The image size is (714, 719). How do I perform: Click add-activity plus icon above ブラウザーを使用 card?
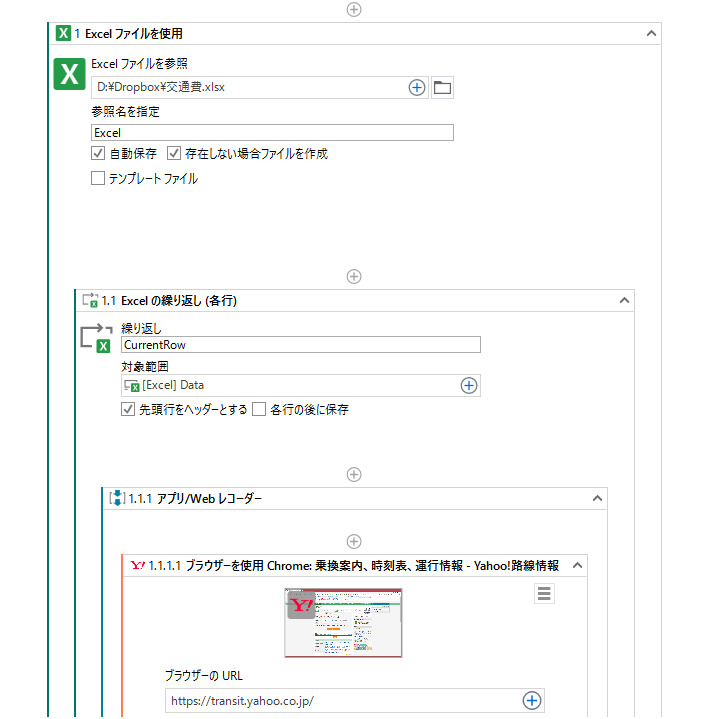(353, 540)
